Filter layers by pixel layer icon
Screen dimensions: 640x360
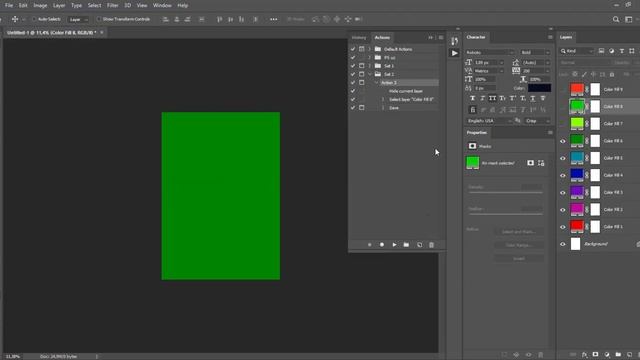pyautogui.click(x=601, y=51)
